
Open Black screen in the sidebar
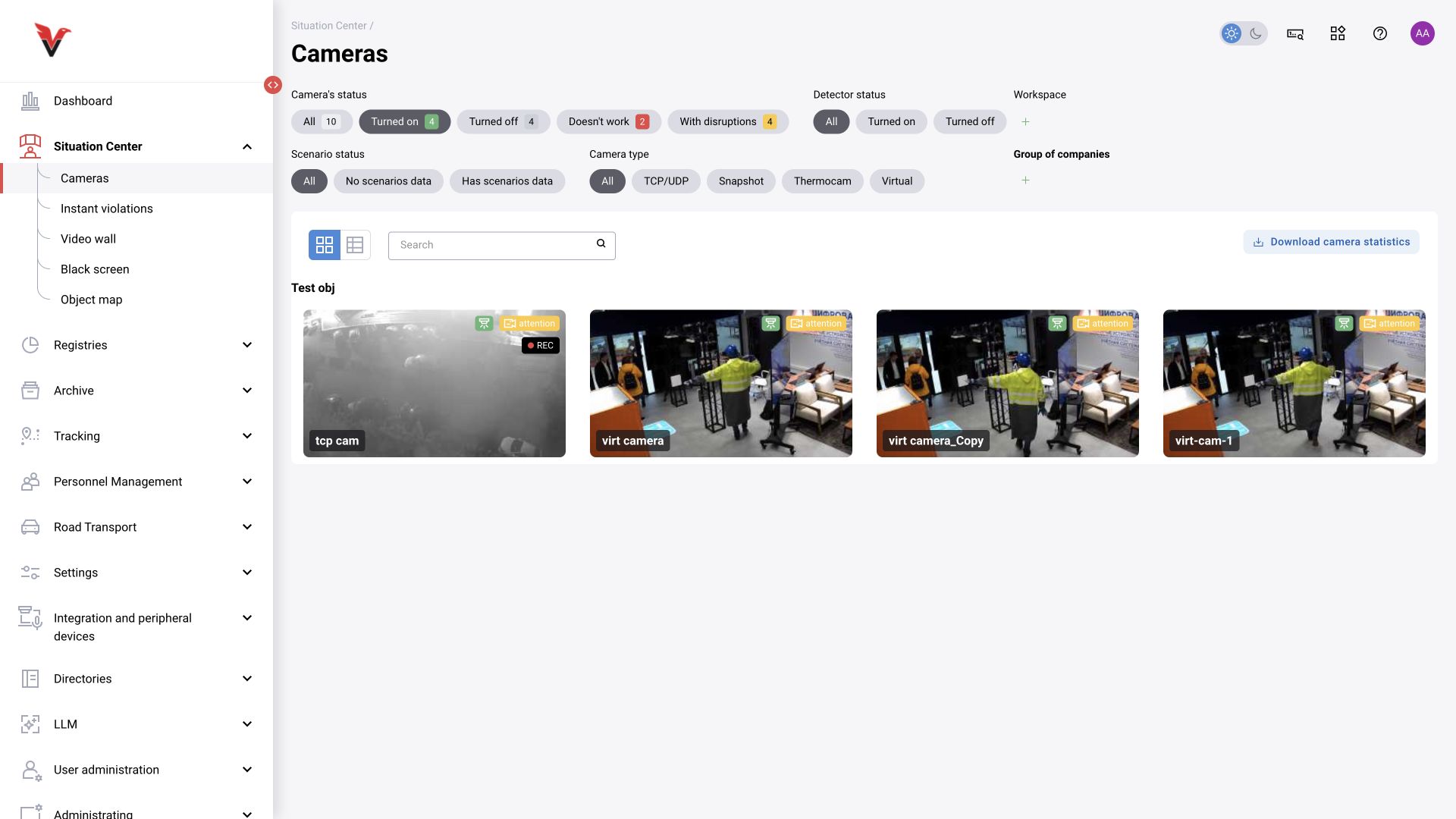point(95,269)
